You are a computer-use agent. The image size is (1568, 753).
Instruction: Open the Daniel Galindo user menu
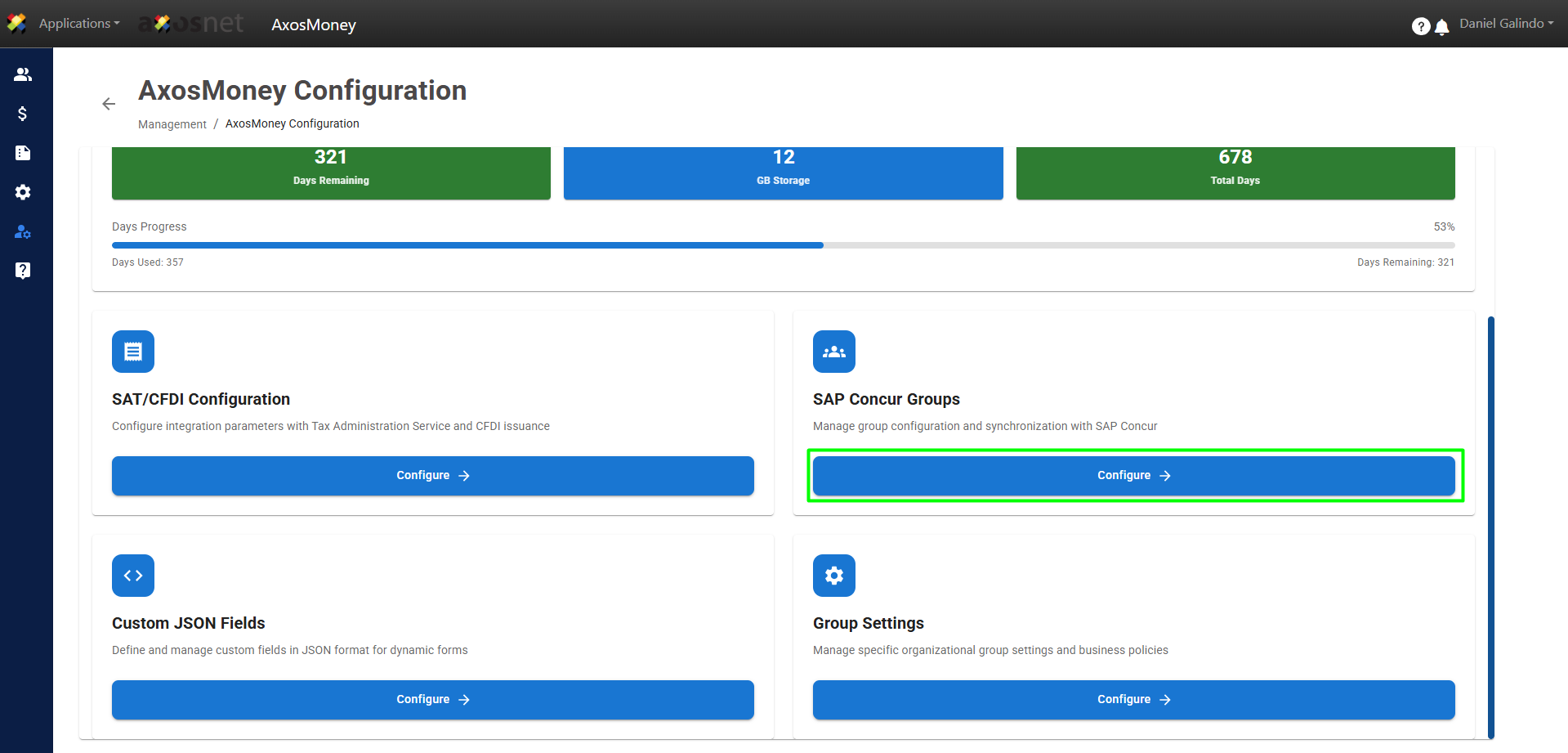(1506, 24)
